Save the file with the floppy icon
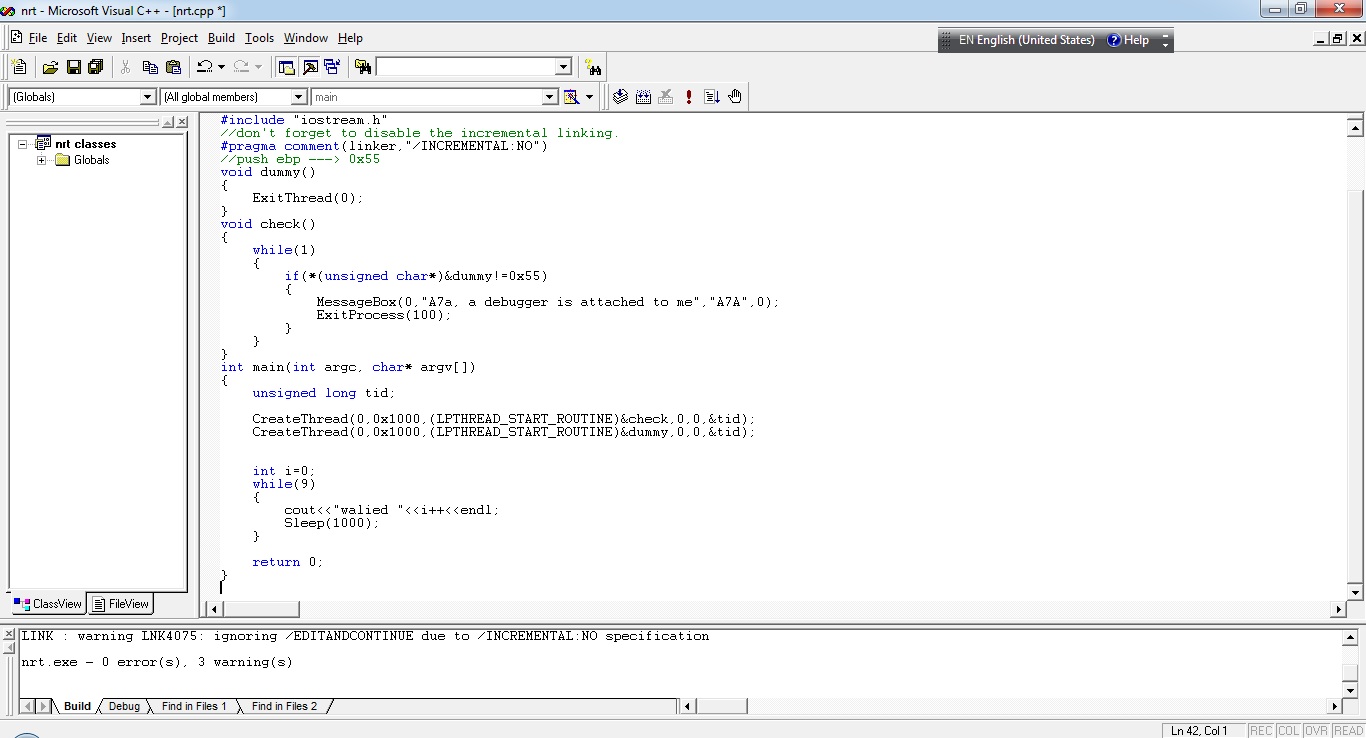This screenshot has height=738, width=1366. pyautogui.click(x=73, y=67)
